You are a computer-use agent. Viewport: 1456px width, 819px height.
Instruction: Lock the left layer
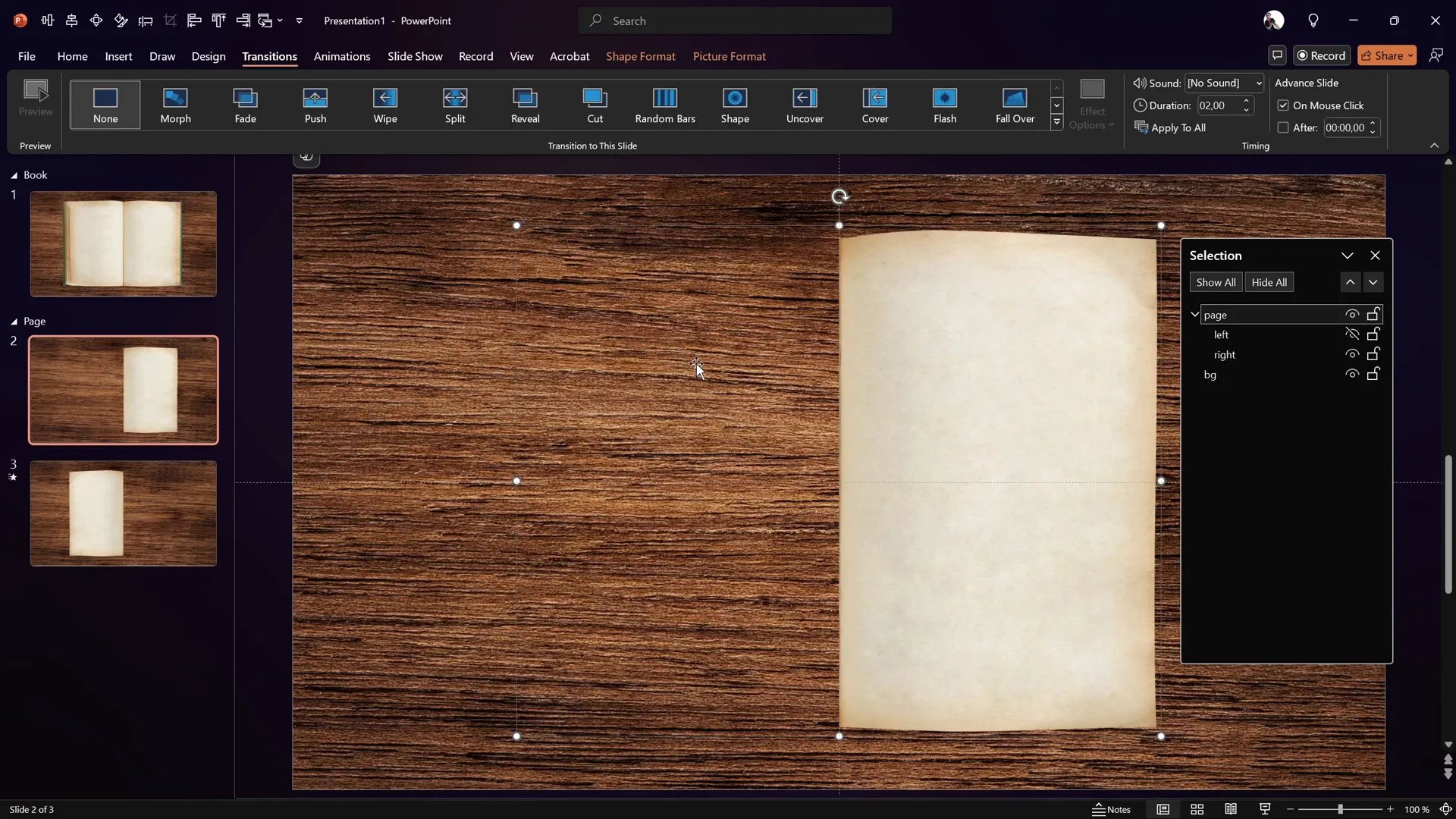[1373, 334]
